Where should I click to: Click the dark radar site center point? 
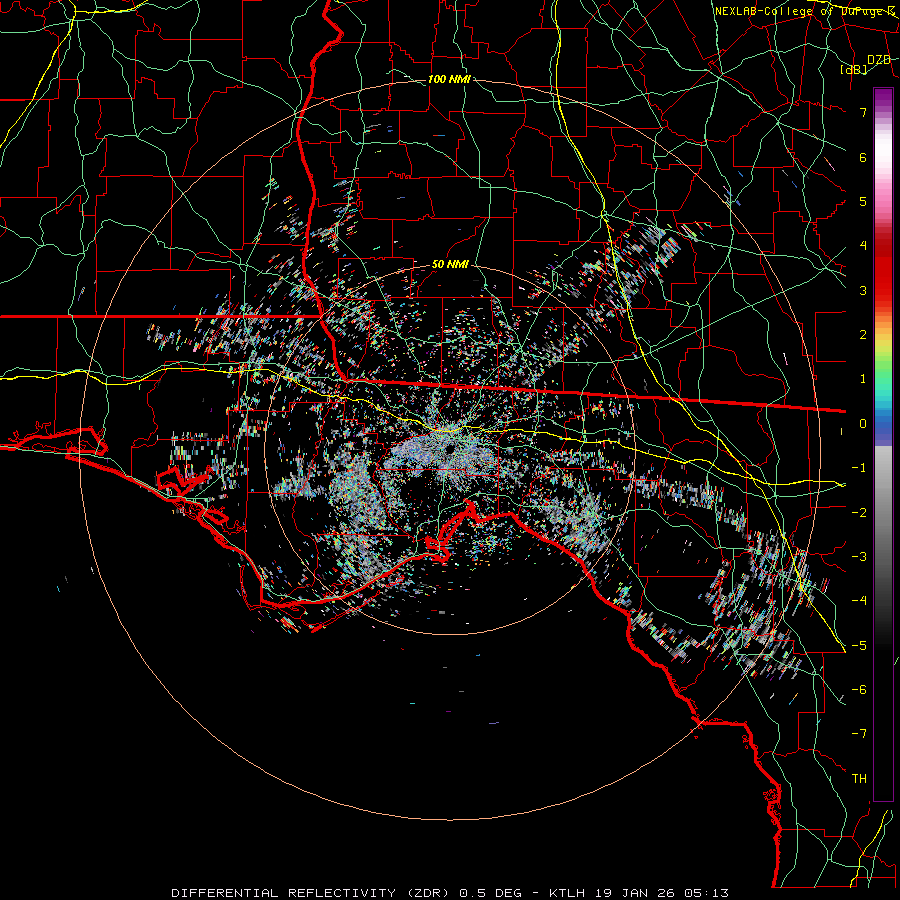(449, 449)
